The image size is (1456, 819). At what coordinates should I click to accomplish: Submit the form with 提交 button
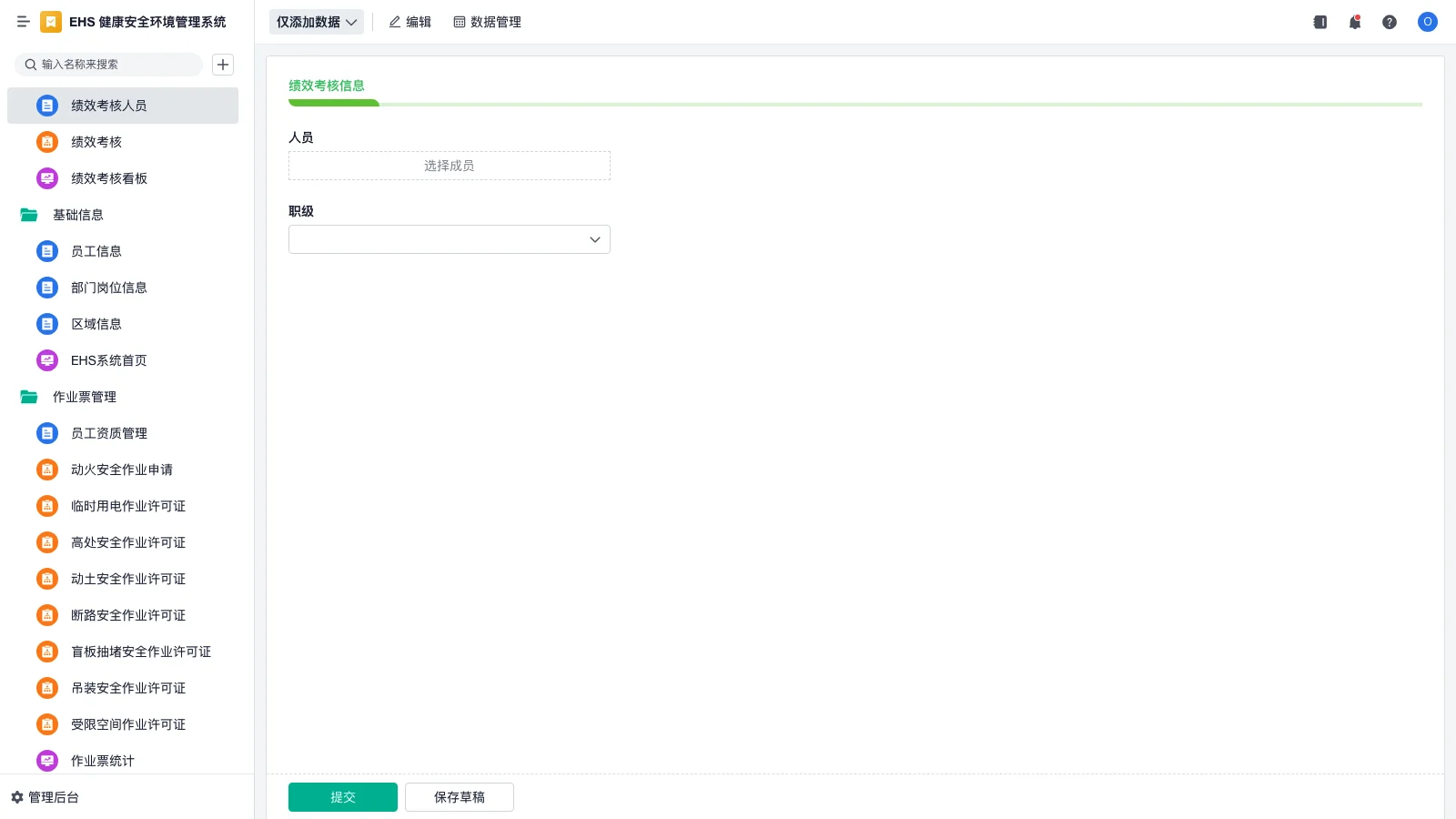(x=342, y=796)
